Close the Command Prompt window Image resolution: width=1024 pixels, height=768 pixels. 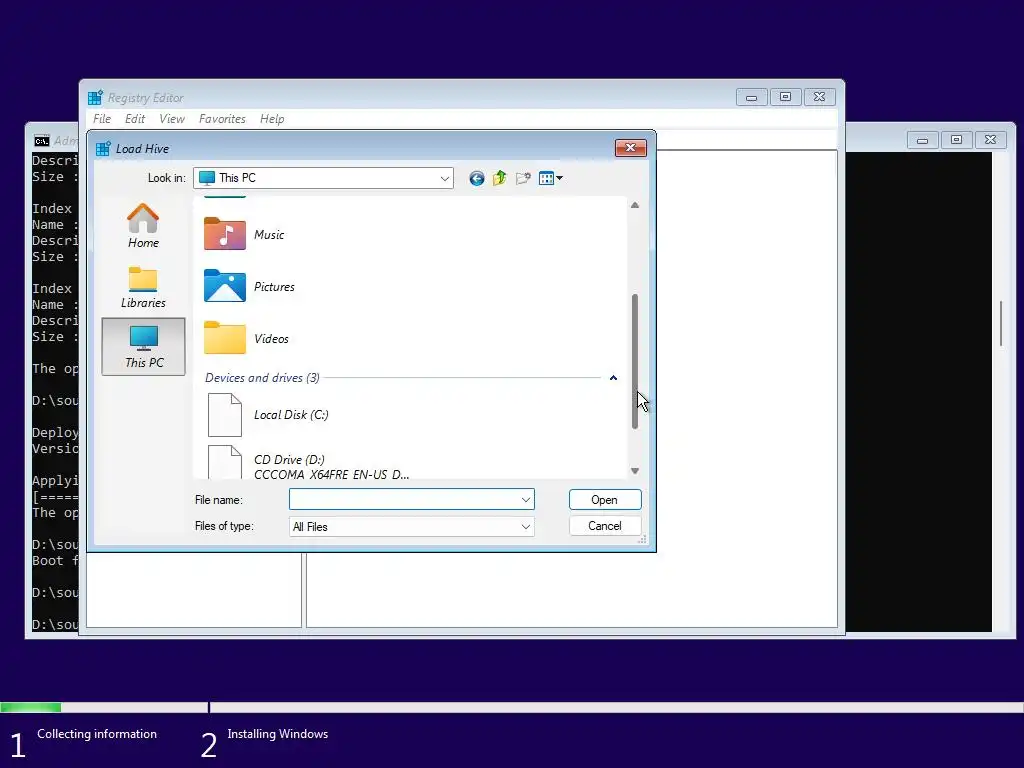991,140
